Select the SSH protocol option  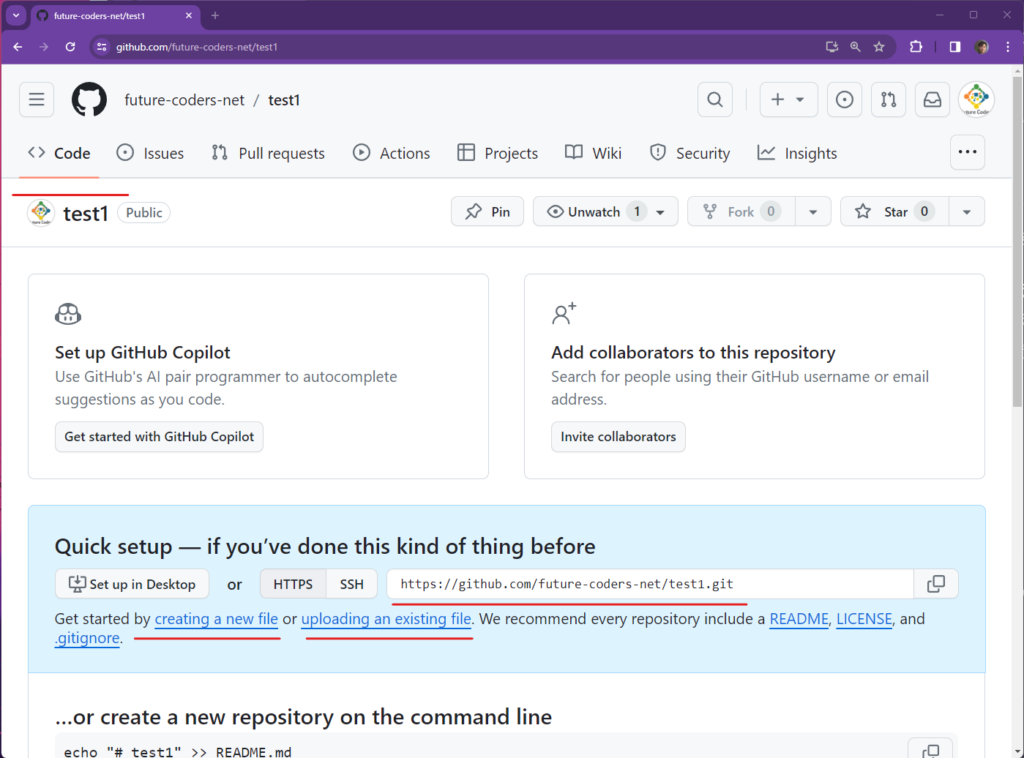[x=351, y=584]
